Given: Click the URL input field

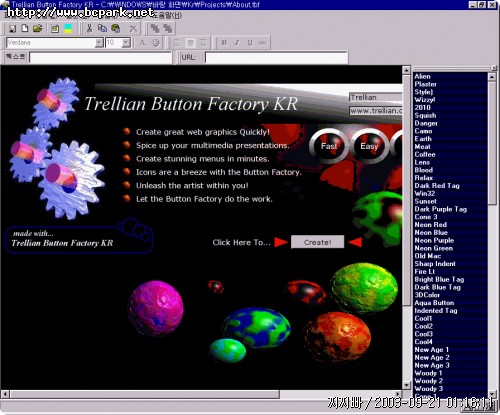Looking at the screenshot, I should coord(276,57).
